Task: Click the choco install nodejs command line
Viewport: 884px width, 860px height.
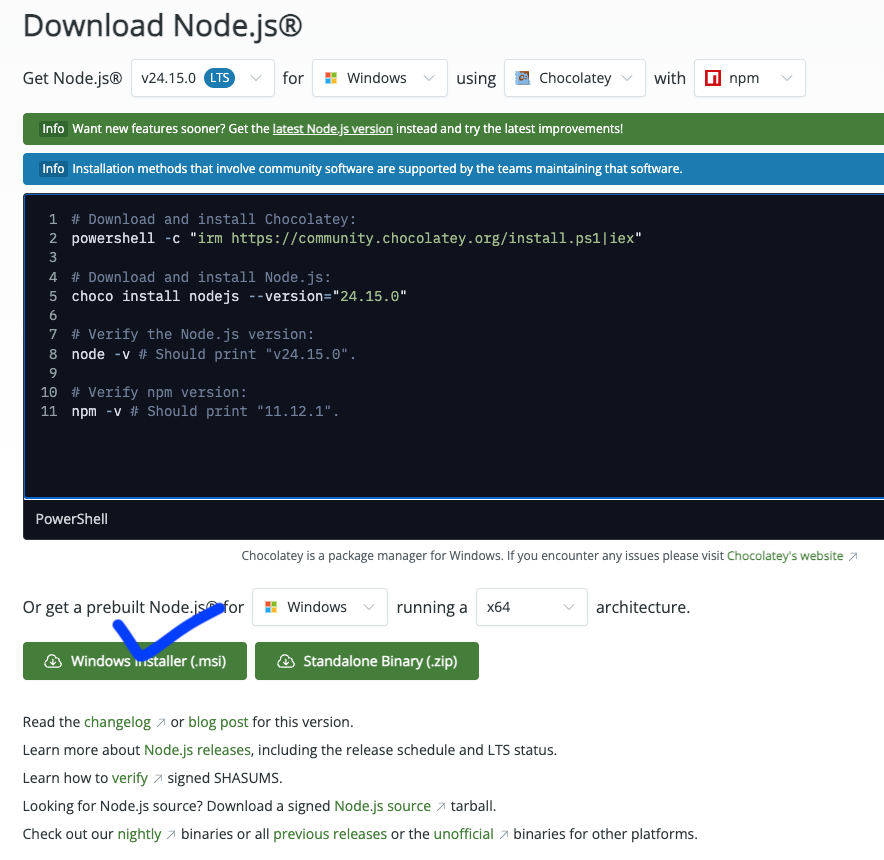Action: click(239, 297)
